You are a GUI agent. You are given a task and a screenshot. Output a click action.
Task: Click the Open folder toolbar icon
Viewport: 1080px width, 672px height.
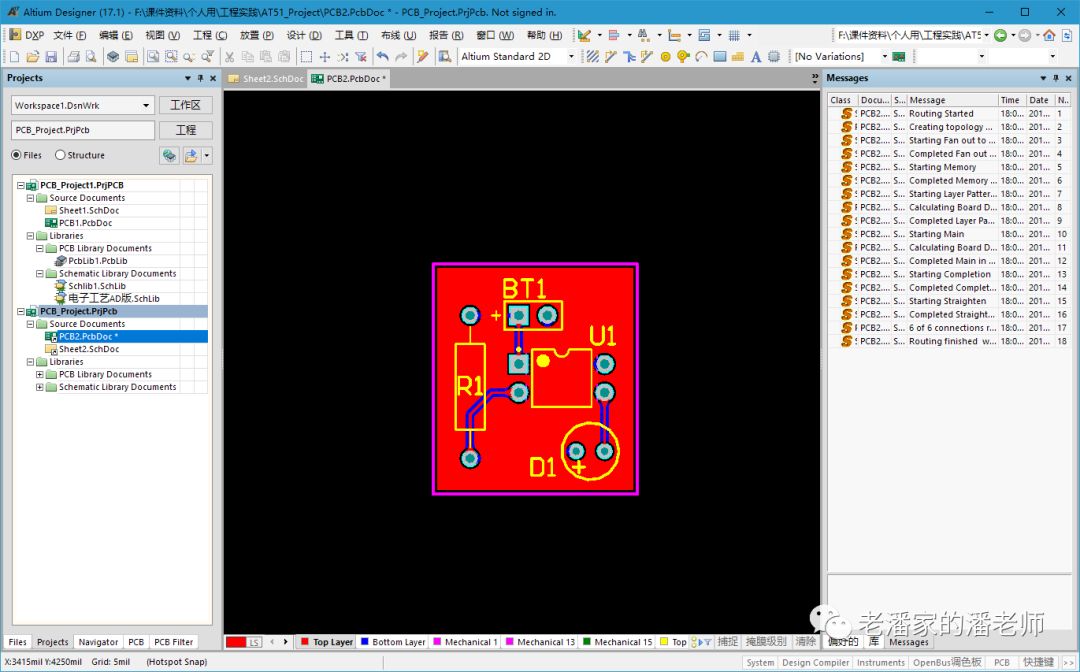33,57
